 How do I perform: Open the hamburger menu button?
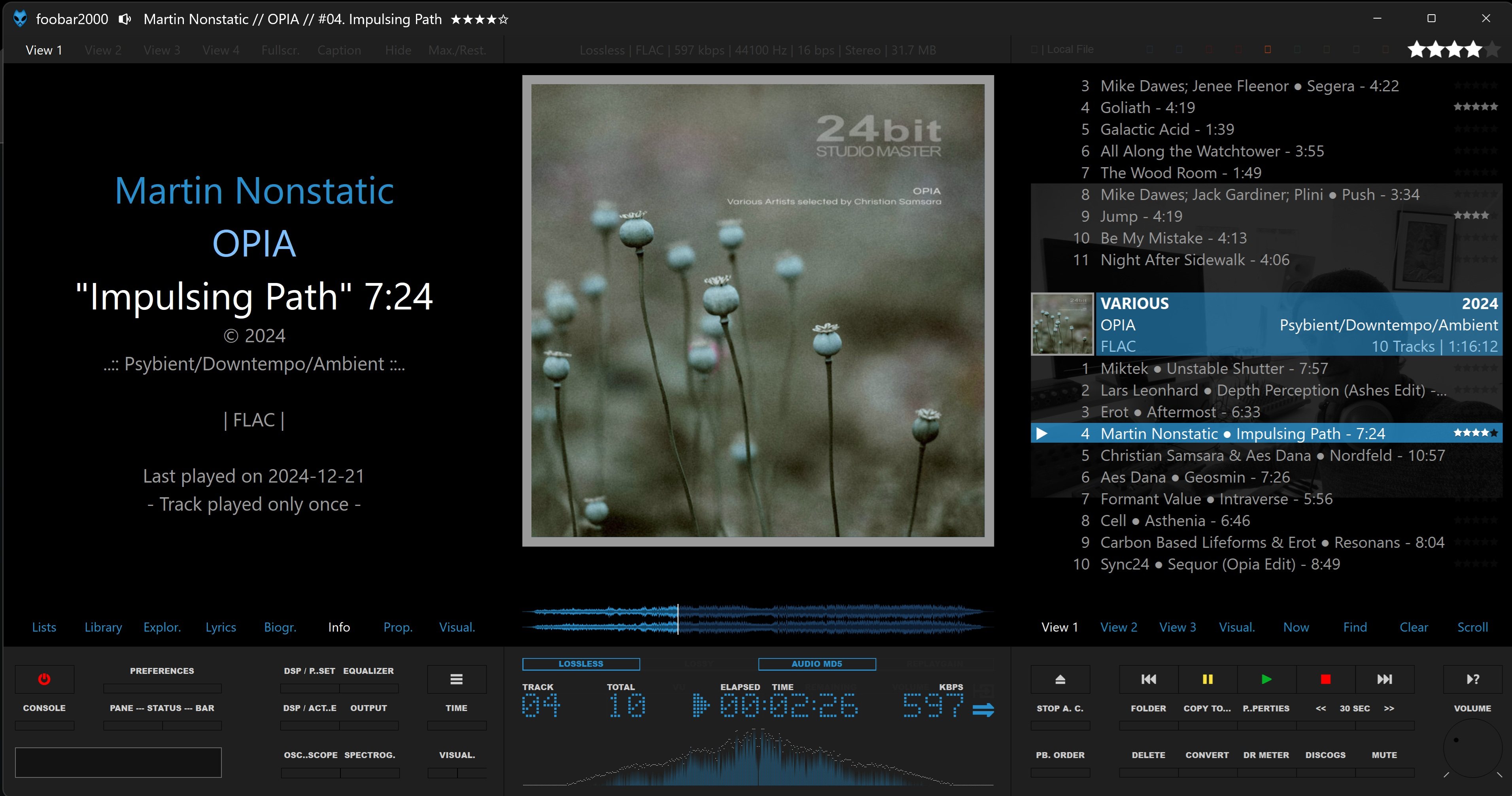(x=457, y=679)
